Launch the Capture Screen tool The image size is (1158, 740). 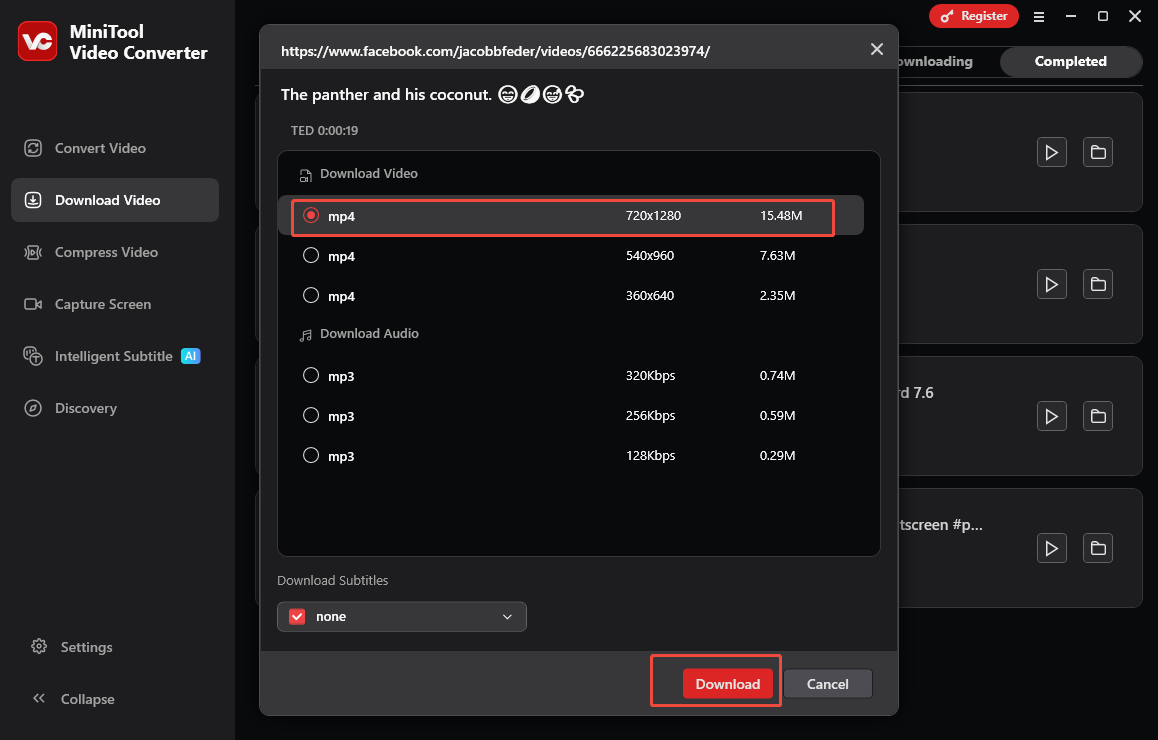click(101, 304)
